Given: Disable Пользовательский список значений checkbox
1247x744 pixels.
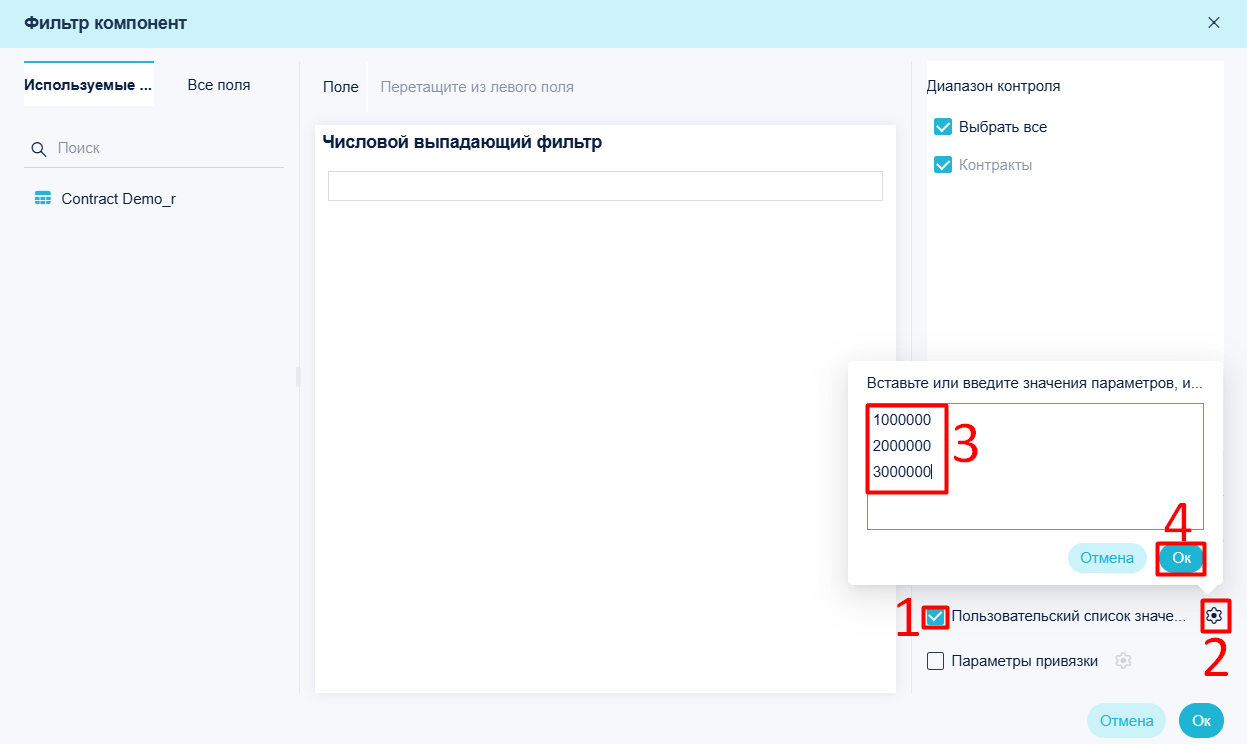Looking at the screenshot, I should tap(936, 617).
